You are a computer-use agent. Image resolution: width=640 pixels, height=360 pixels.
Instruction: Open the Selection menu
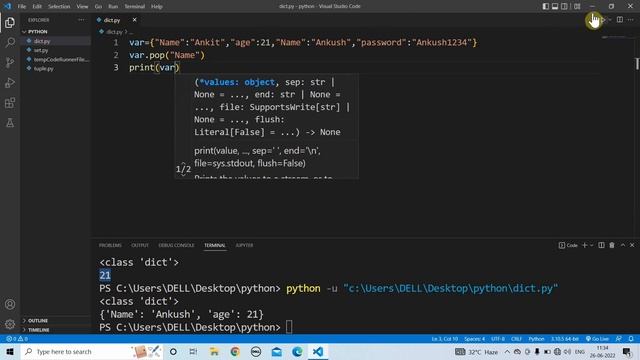click(x=59, y=6)
